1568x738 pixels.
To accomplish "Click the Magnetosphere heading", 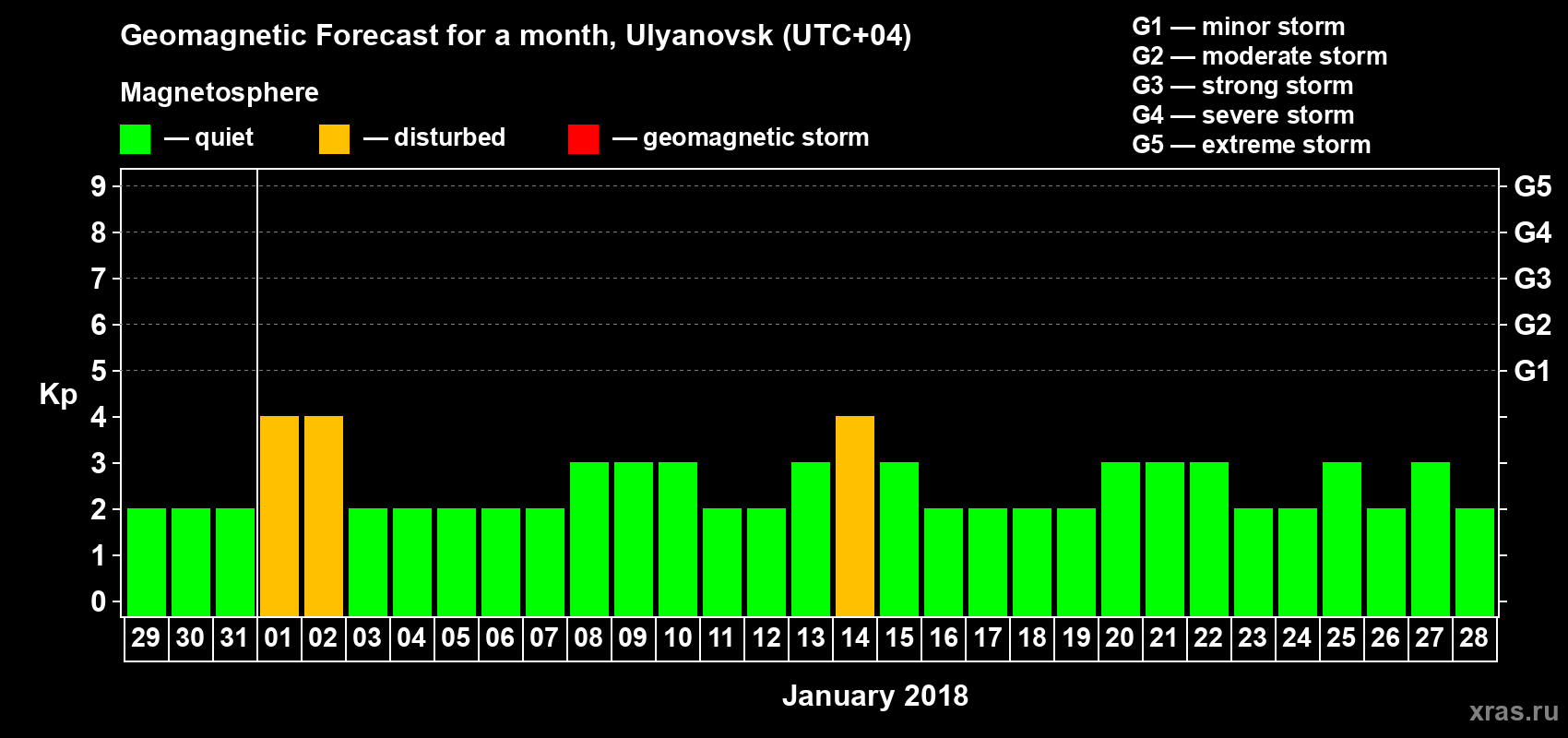I will 220,92.
